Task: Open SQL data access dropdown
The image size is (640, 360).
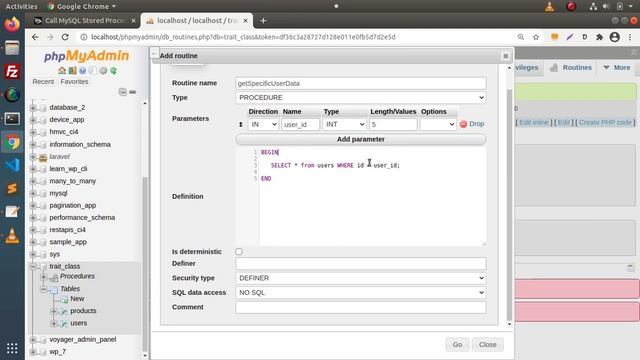Action: 361,293
